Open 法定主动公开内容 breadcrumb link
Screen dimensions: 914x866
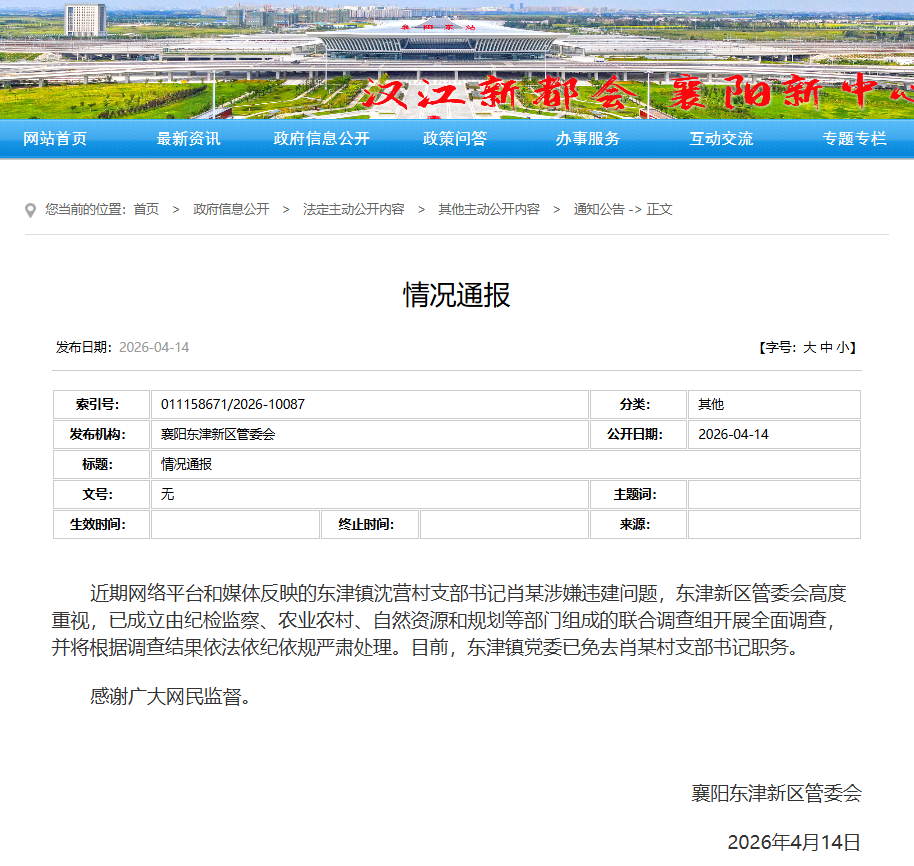coord(354,209)
